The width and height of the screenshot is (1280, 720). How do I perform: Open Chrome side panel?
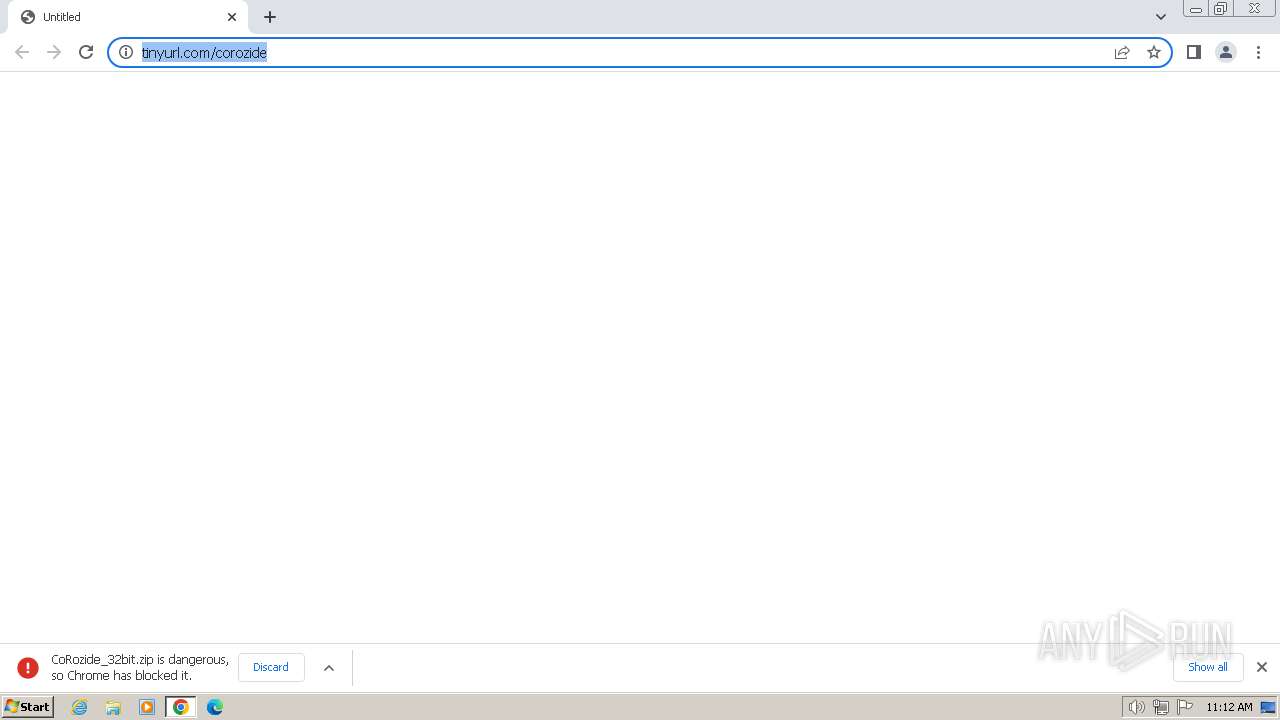pyautogui.click(x=1193, y=52)
